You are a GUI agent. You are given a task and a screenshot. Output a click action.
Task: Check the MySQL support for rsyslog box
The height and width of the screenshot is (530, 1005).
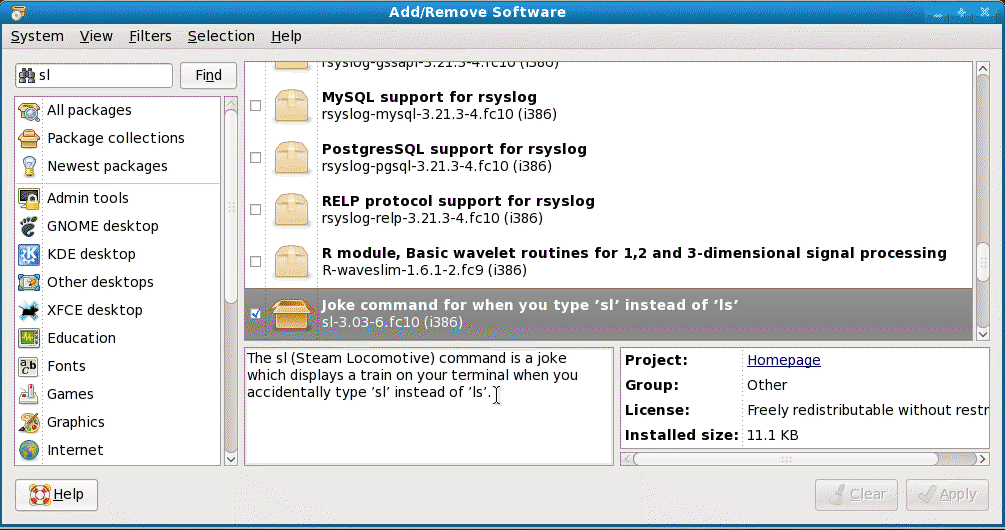tap(255, 105)
